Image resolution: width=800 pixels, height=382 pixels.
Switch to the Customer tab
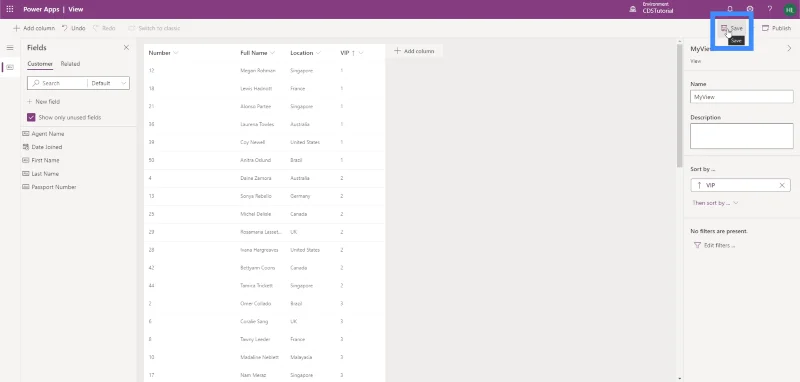40,64
